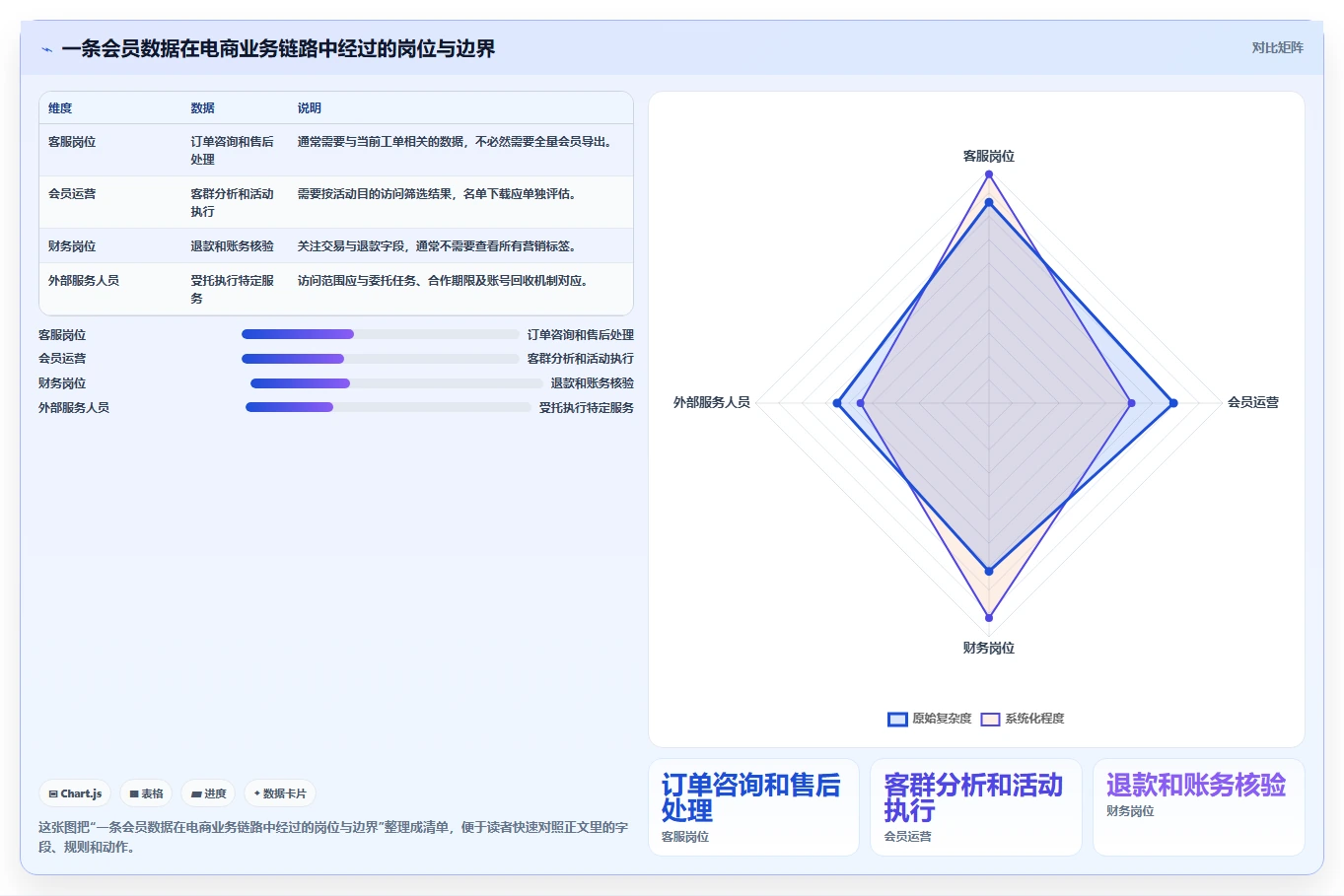This screenshot has width=1344, height=896.
Task: Toggle the 原始复杂度 legend swatch
Action: click(x=897, y=719)
